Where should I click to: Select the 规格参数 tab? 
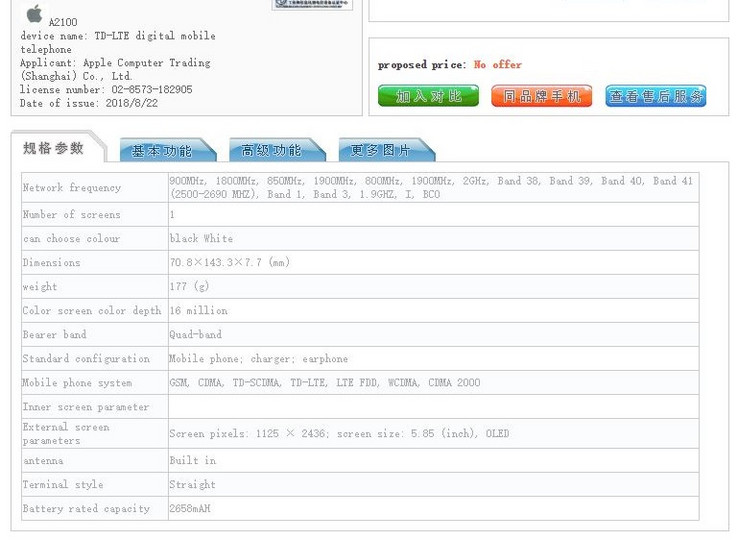53,148
